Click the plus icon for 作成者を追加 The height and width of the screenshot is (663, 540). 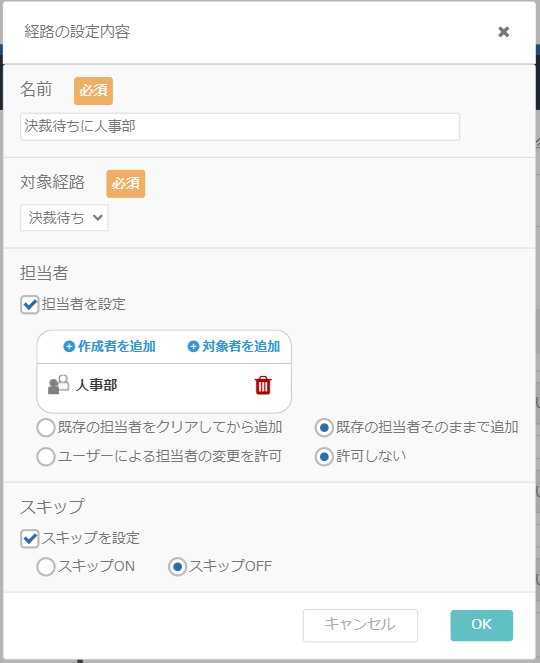69,346
